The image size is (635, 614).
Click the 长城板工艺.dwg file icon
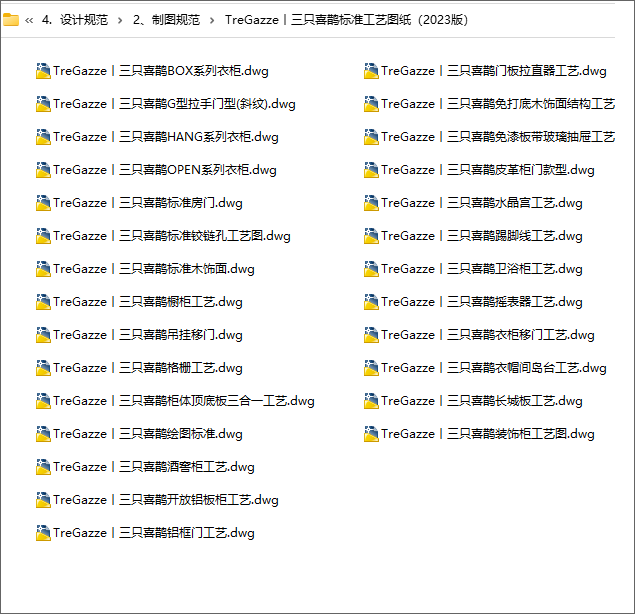(x=371, y=401)
